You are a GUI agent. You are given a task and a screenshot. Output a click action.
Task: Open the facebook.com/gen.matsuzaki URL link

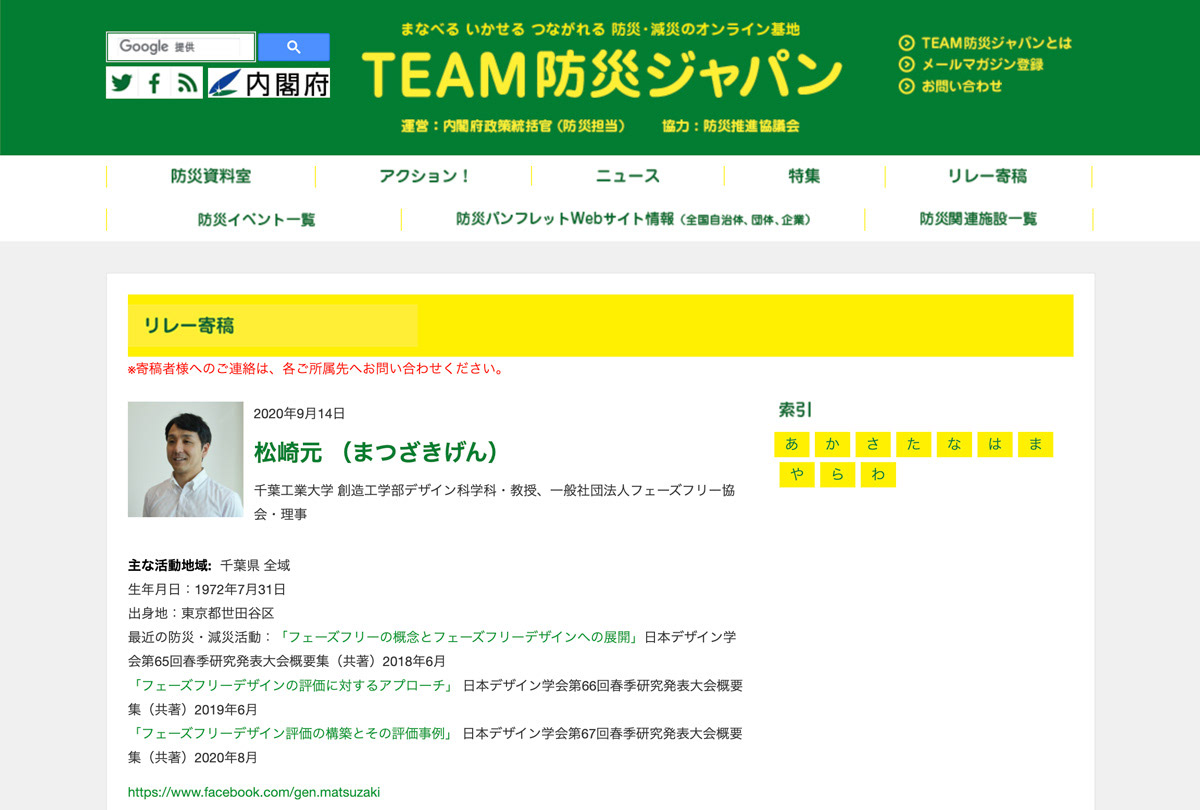(254, 792)
